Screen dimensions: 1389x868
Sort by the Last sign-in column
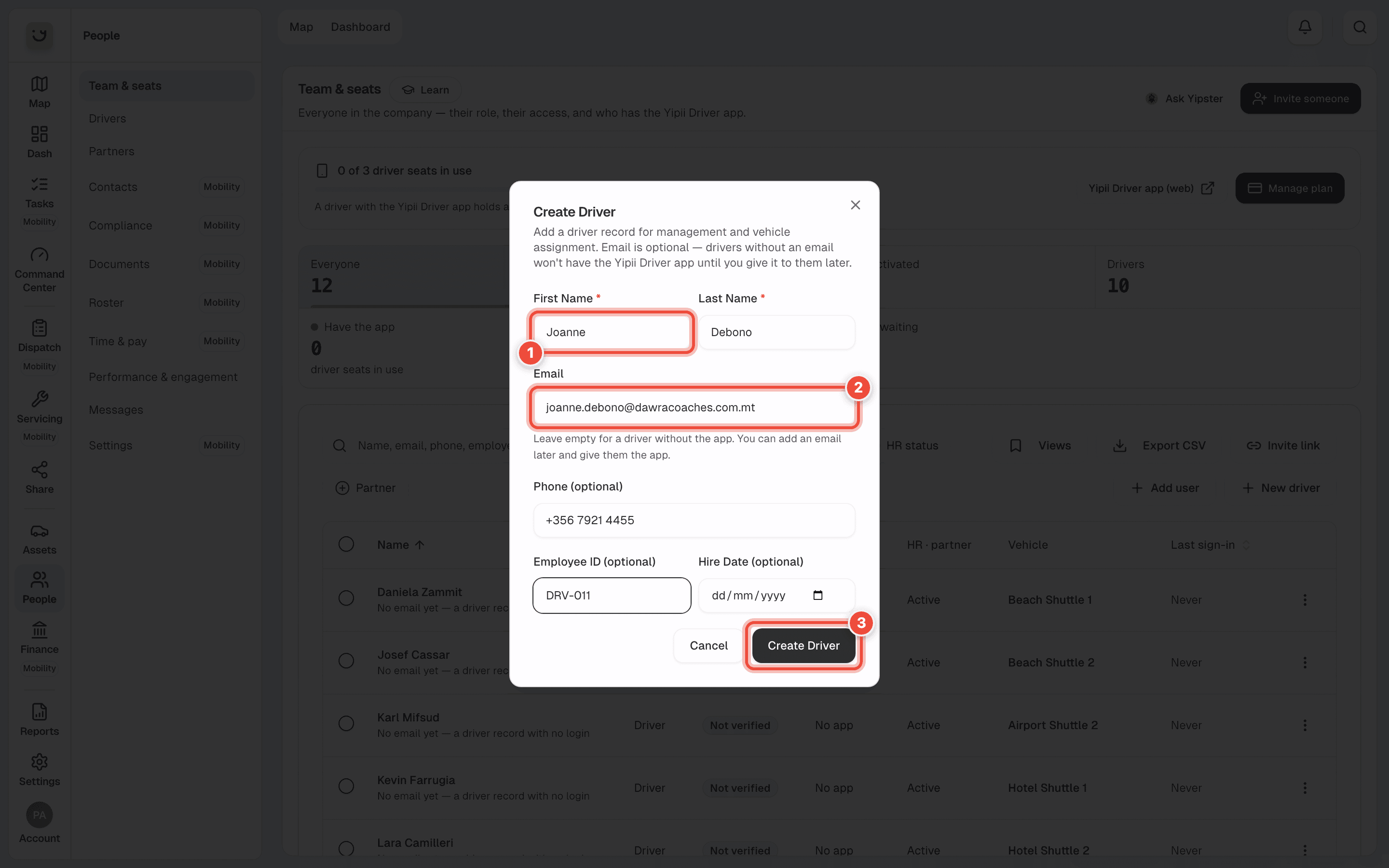pos(1210,545)
